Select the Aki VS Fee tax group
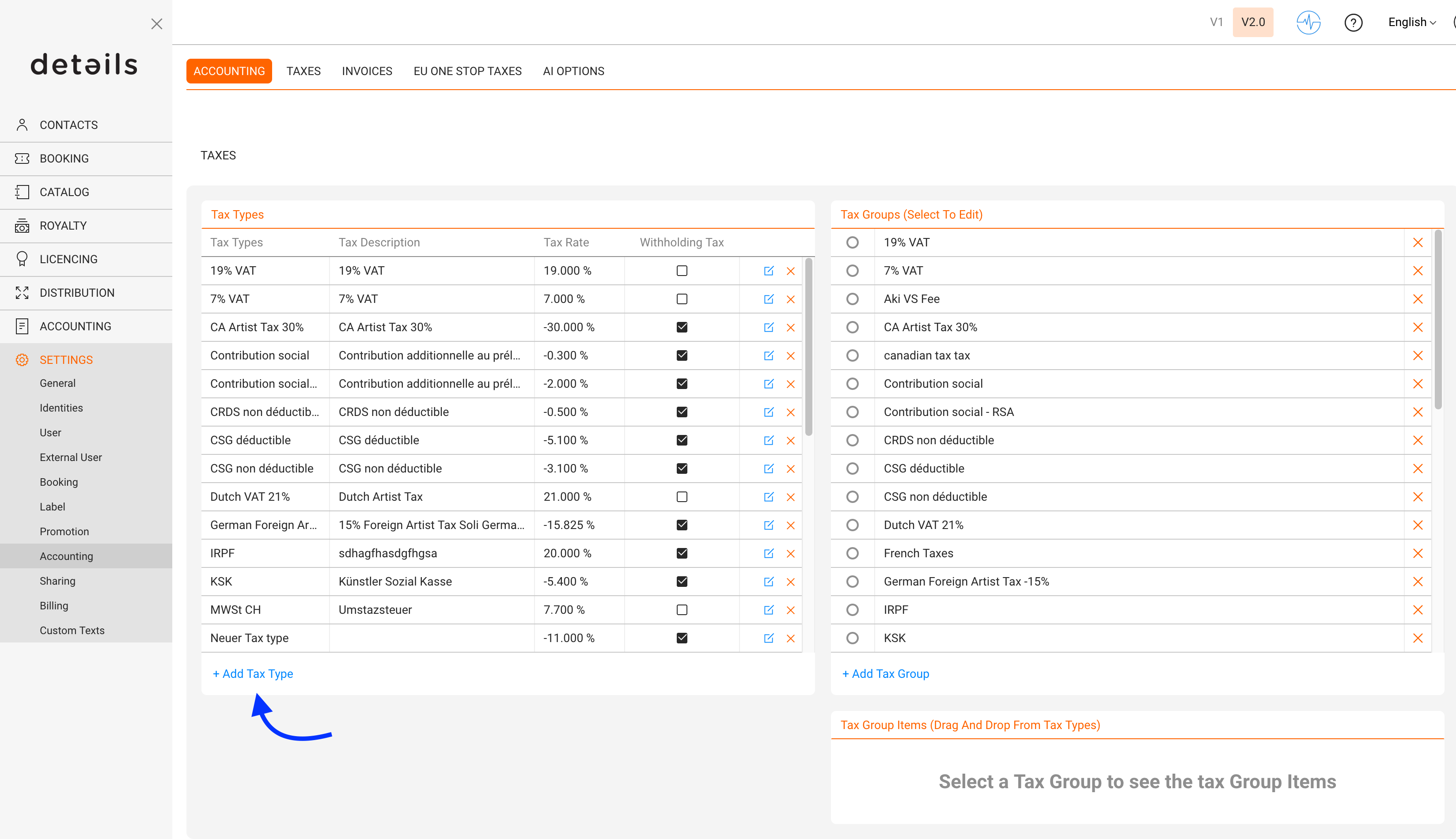 coord(852,299)
